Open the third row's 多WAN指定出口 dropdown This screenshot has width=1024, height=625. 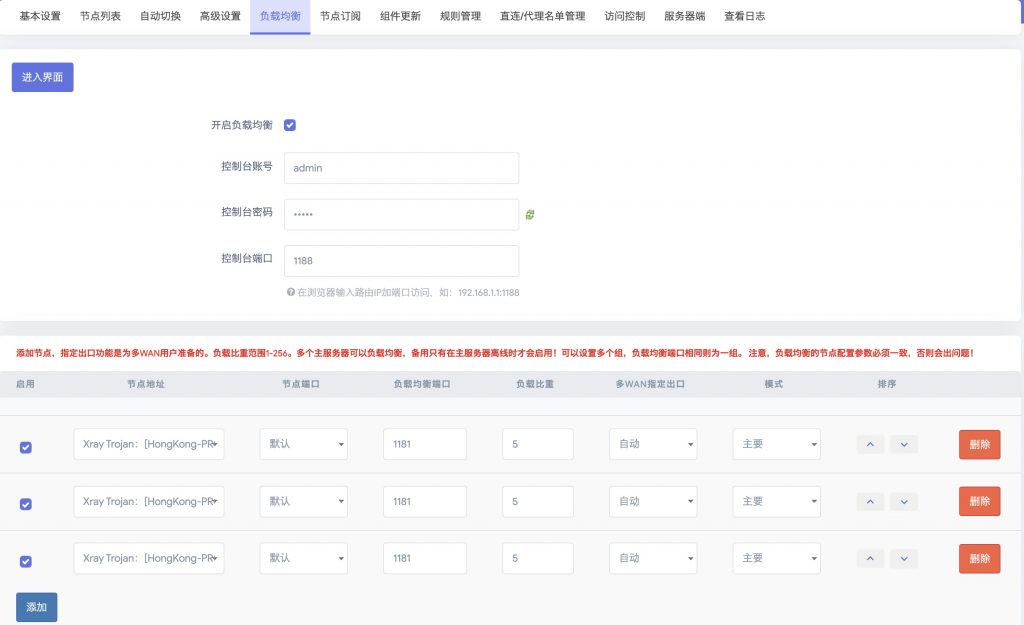coord(653,558)
